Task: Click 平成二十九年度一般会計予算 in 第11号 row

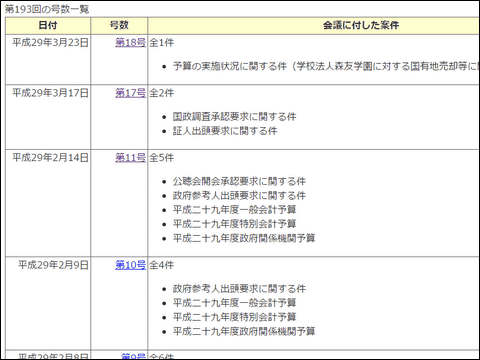Action: [x=234, y=210]
